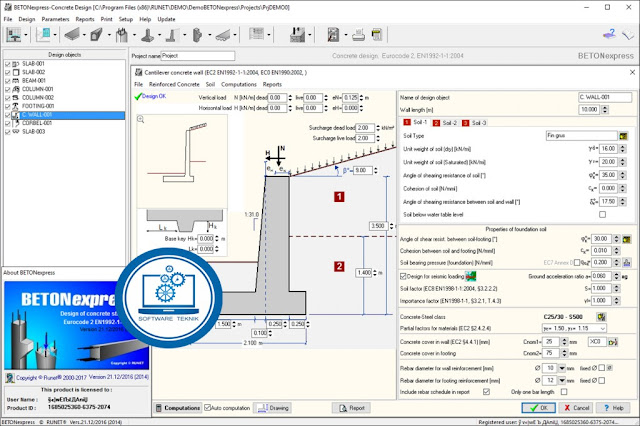Viewport: 640px width, 426px height.
Task: Select SLAB-003 in design objects list
Action: tap(33, 131)
